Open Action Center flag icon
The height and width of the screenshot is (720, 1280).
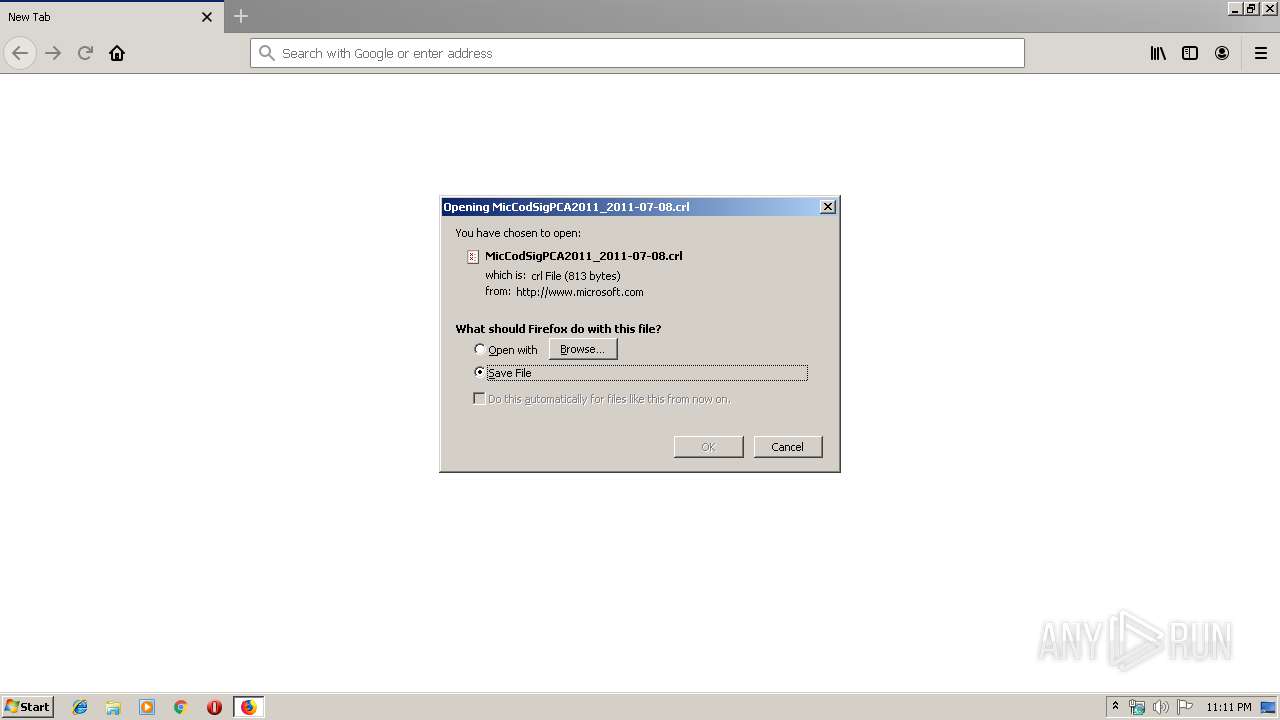point(1185,707)
